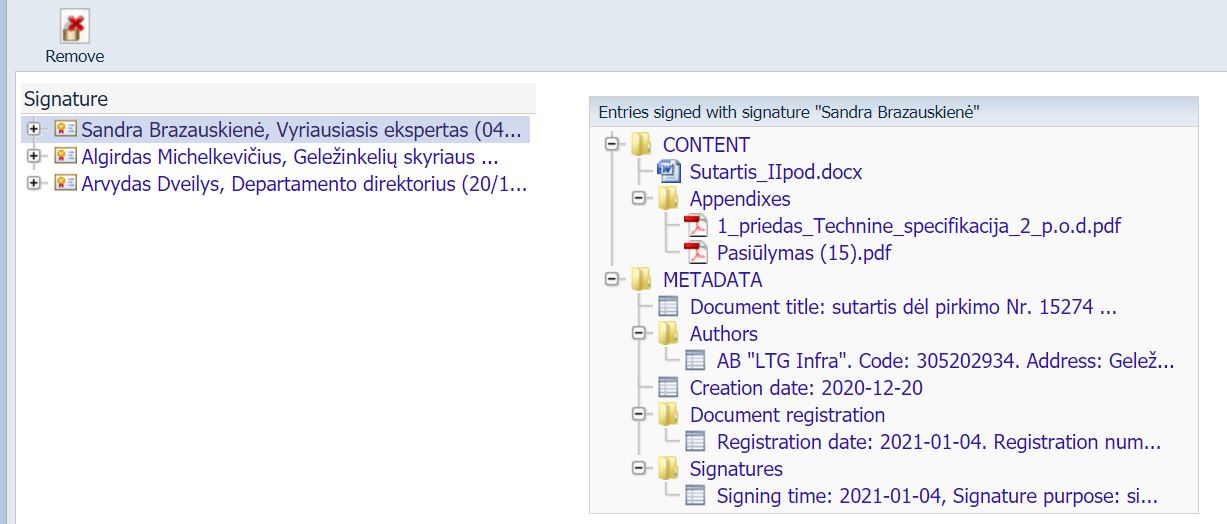
Task: Select the Document title metadata entry
Action: click(x=902, y=307)
